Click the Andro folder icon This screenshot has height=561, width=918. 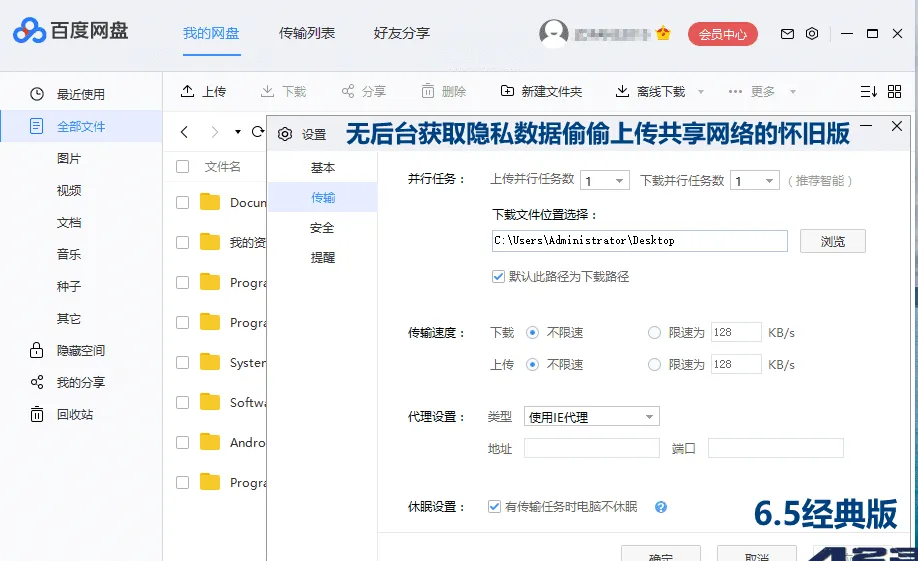tap(210, 442)
